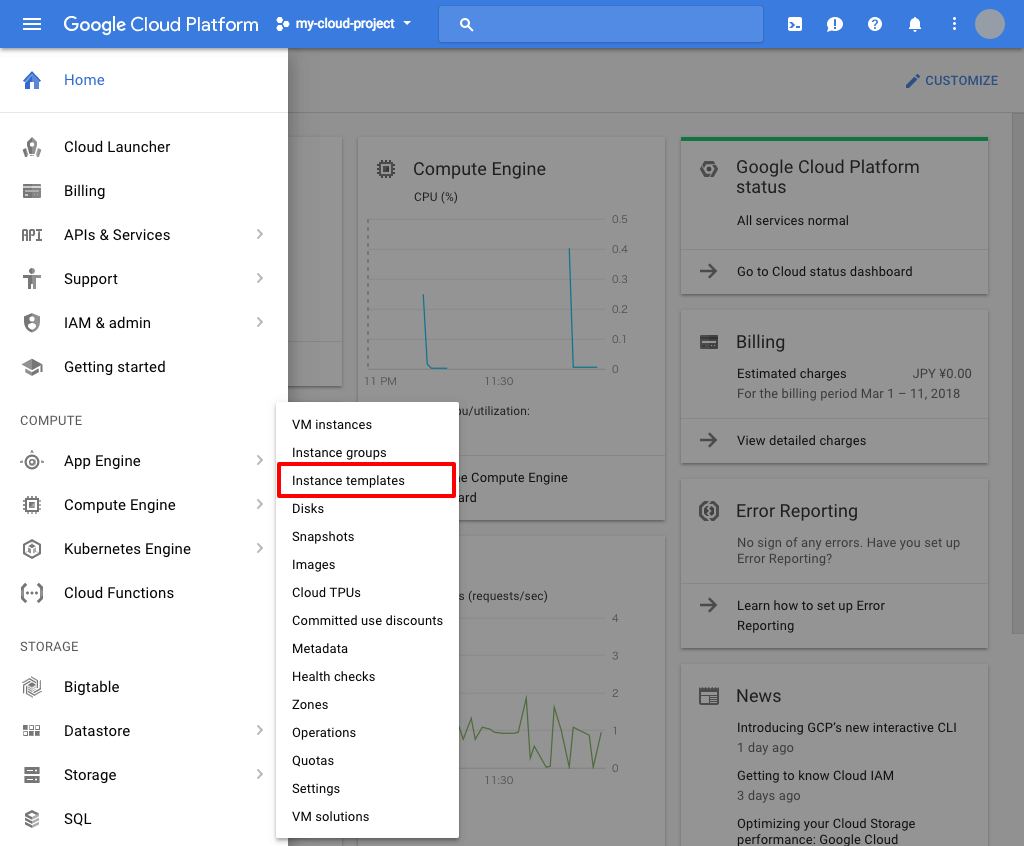The image size is (1024, 846).
Task: Select Cloud TPUs from the submenu
Action: (367, 593)
